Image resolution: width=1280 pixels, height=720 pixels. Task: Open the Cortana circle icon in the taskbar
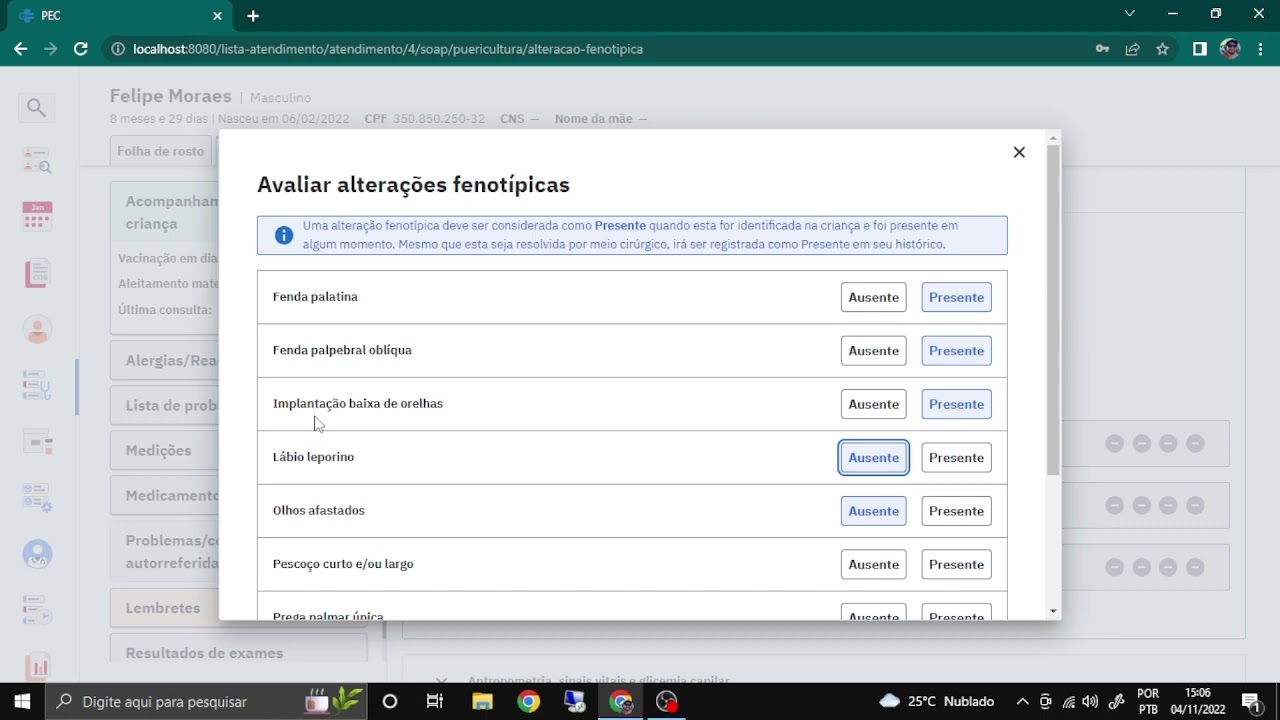point(390,701)
